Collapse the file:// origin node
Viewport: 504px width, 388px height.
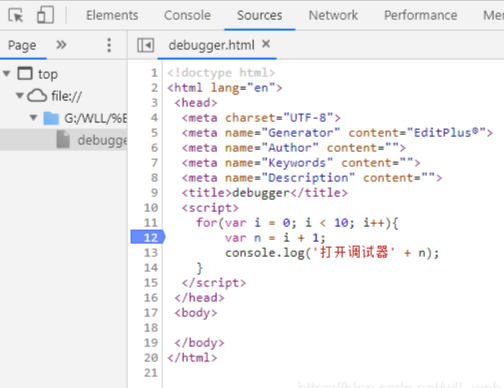coord(20,96)
